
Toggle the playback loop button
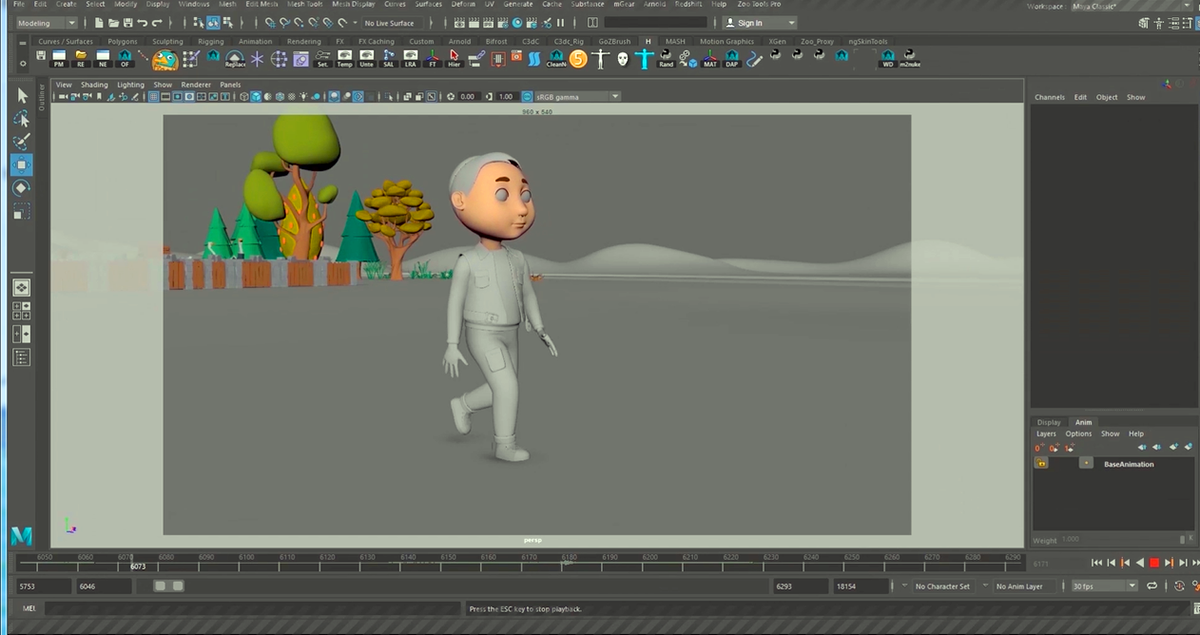(1152, 586)
